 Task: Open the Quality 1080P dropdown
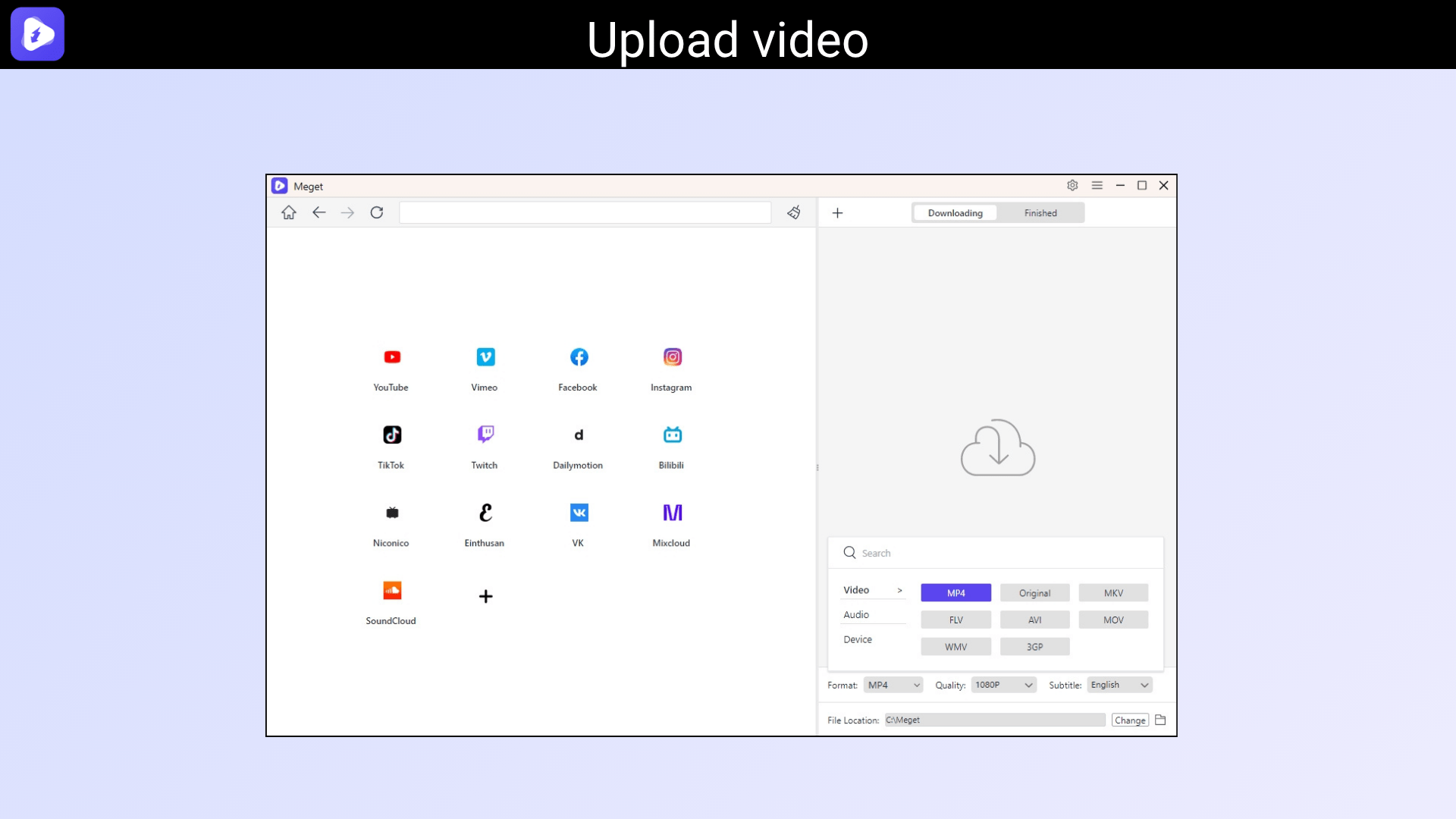1003,685
